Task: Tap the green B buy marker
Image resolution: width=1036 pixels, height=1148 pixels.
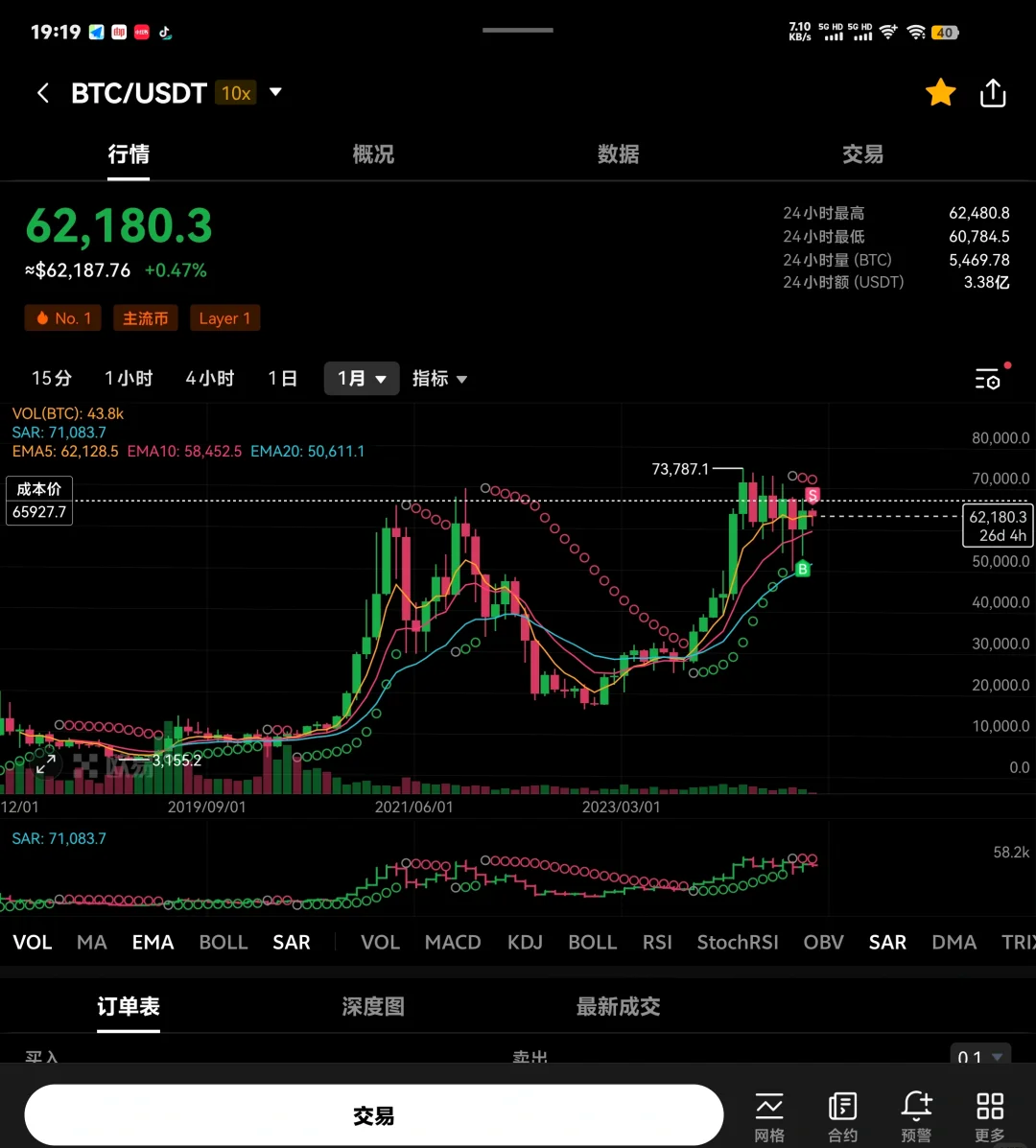Action: click(803, 569)
